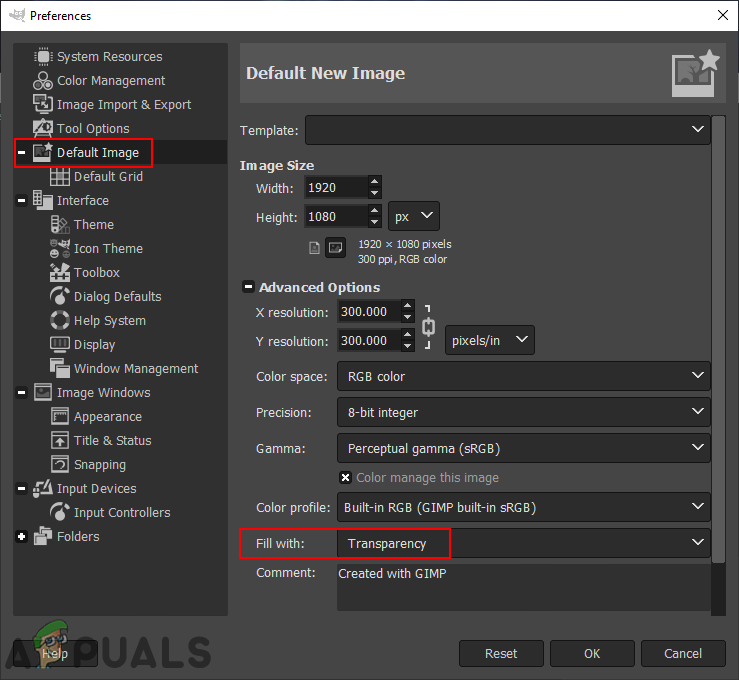This screenshot has height=680, width=739.
Task: Select Snapping in the tree
Action: point(100,465)
